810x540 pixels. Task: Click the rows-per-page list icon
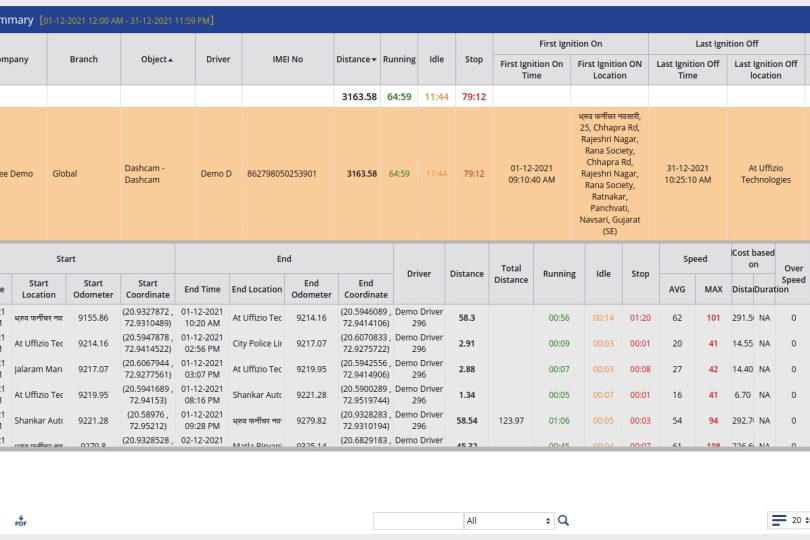779,520
